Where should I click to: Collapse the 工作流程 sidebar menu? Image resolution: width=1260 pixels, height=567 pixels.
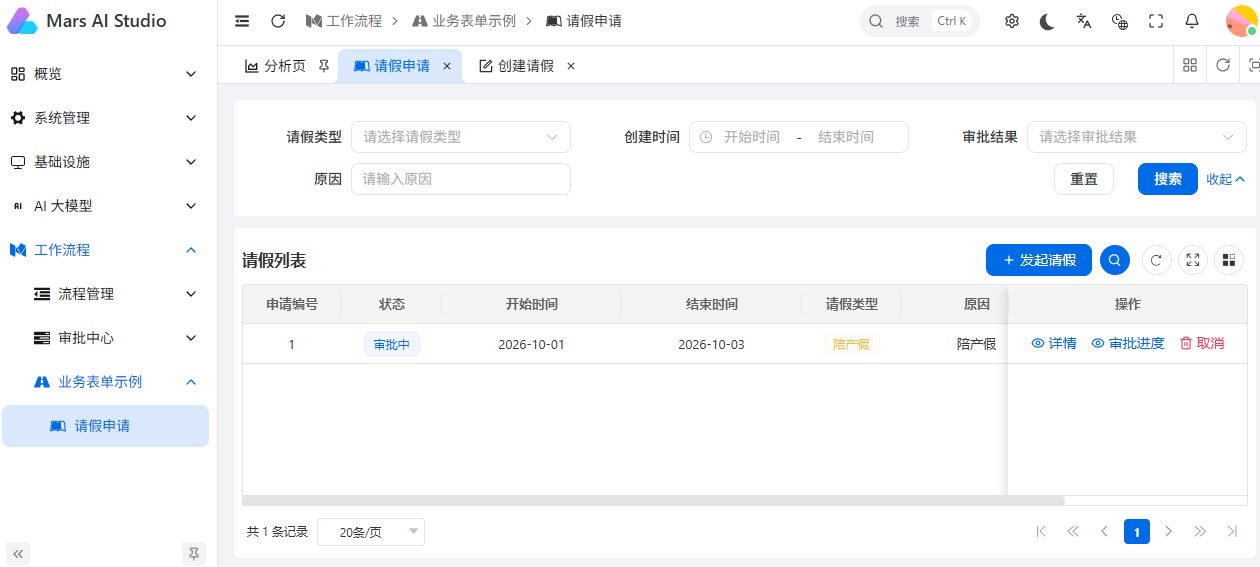(x=105, y=250)
